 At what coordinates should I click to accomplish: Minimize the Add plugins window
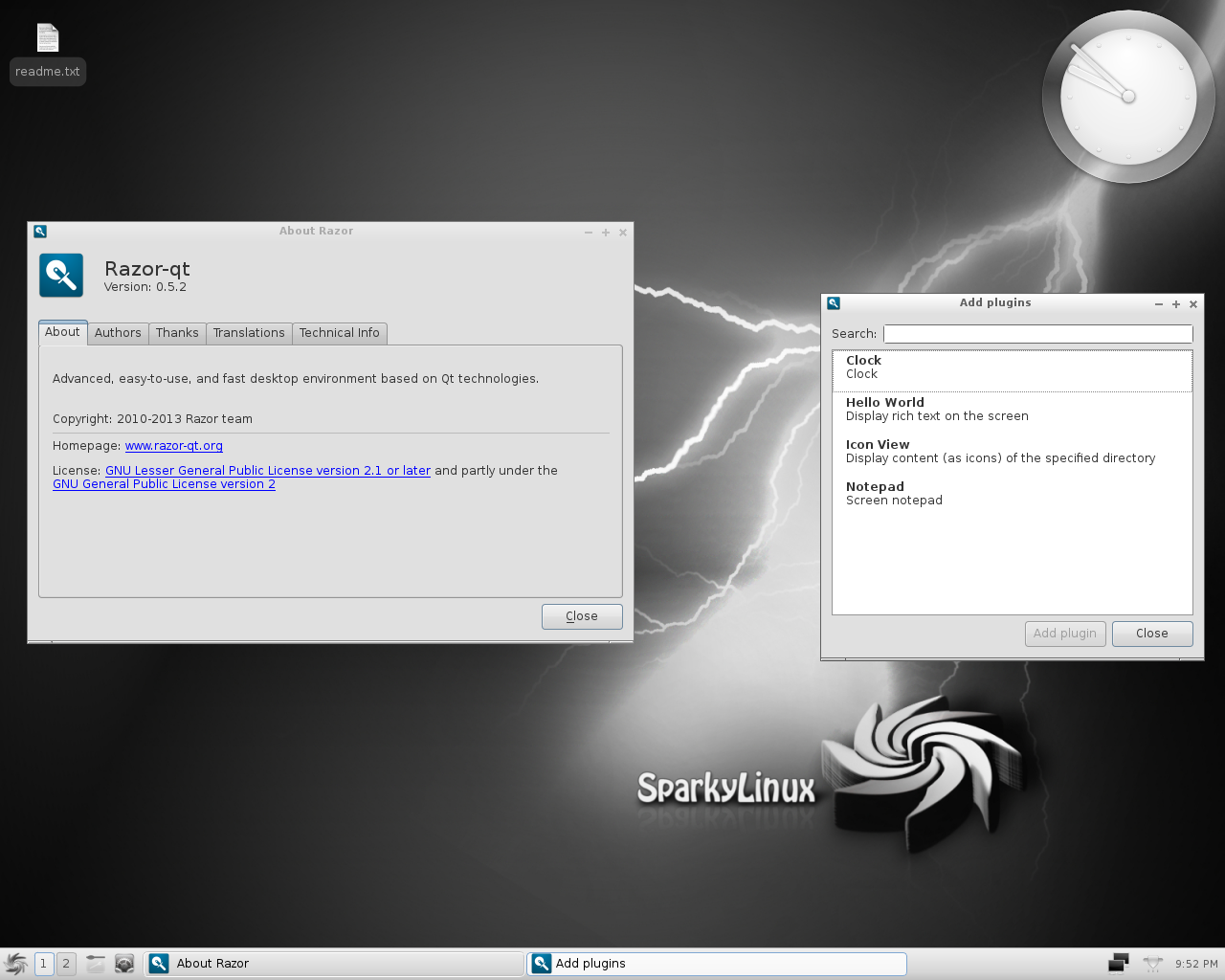(1159, 304)
